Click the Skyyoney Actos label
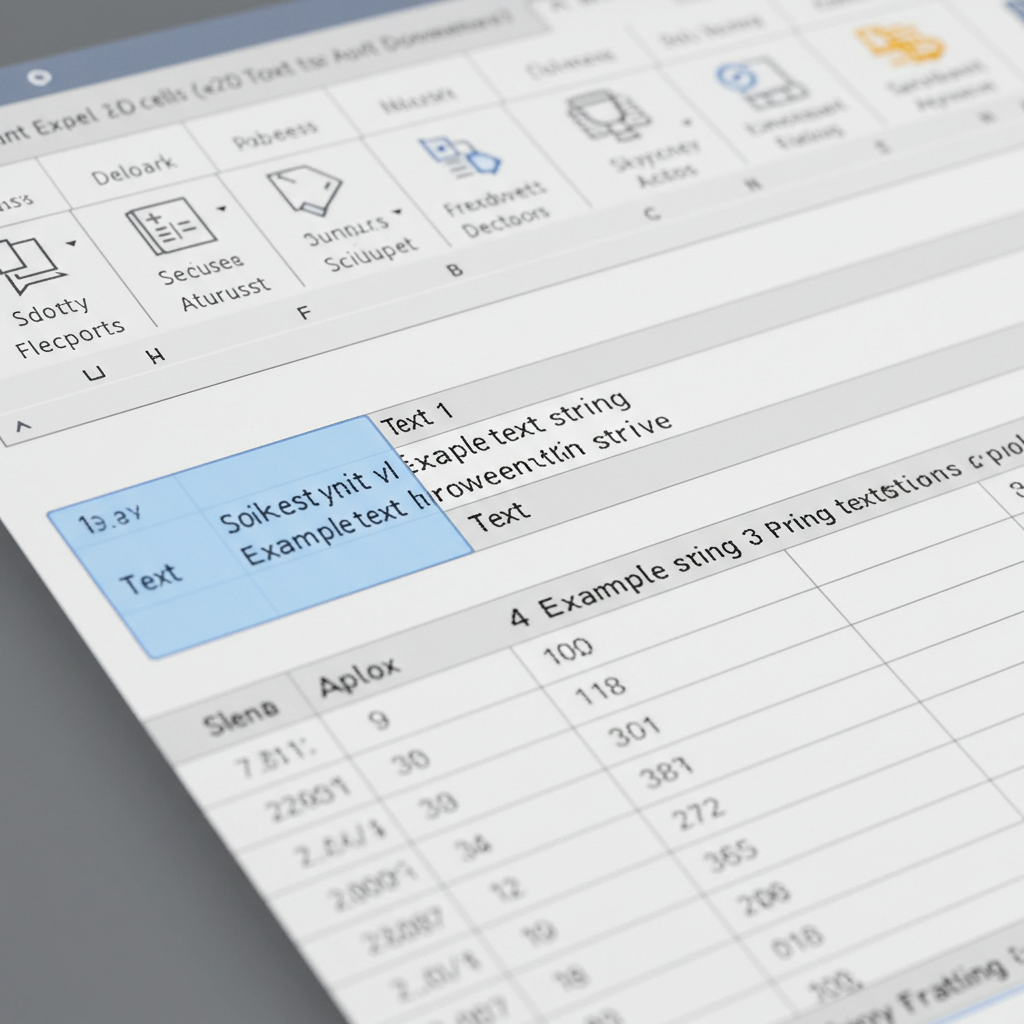The height and width of the screenshot is (1024, 1024). click(656, 164)
